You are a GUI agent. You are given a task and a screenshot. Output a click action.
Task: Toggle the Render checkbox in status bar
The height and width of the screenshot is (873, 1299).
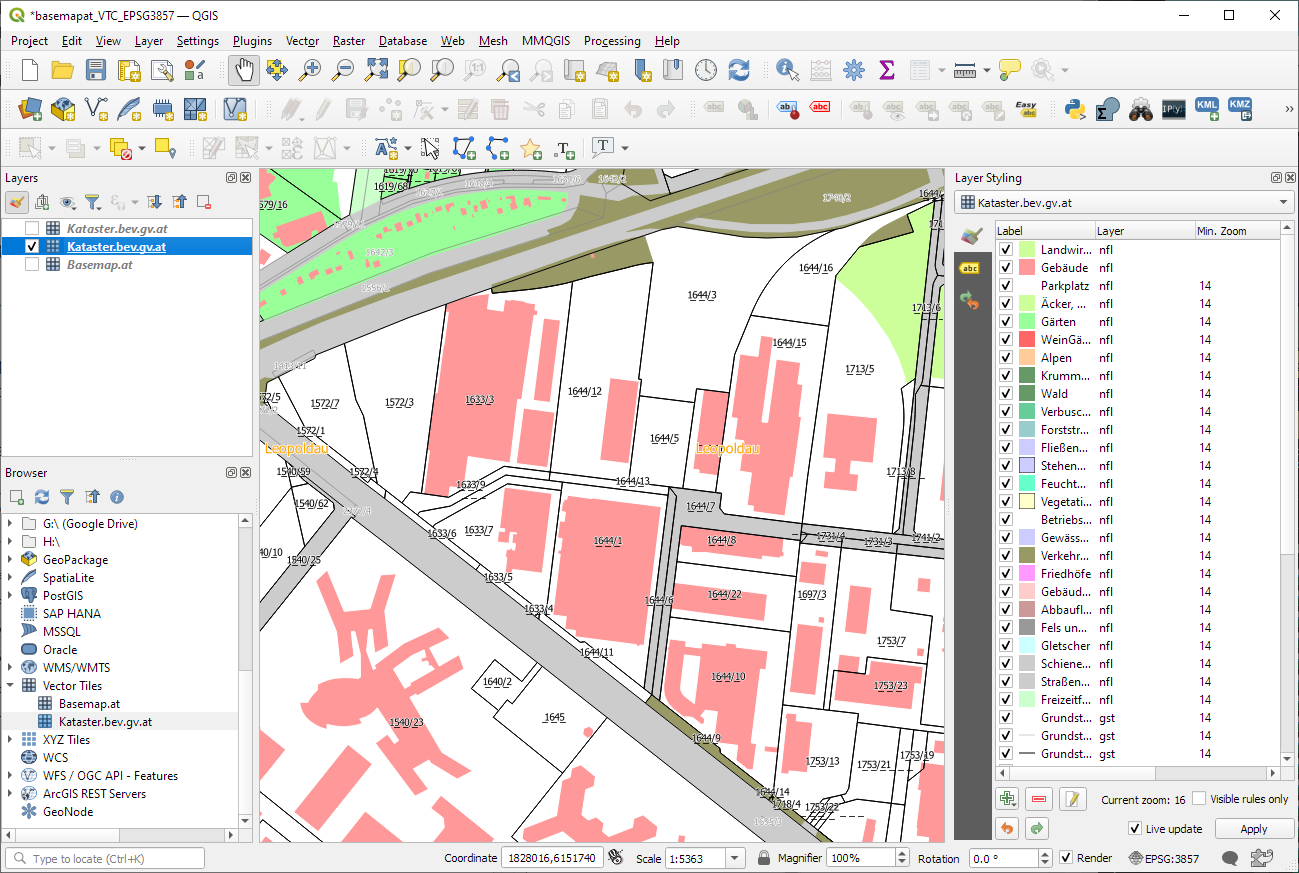(x=1066, y=858)
